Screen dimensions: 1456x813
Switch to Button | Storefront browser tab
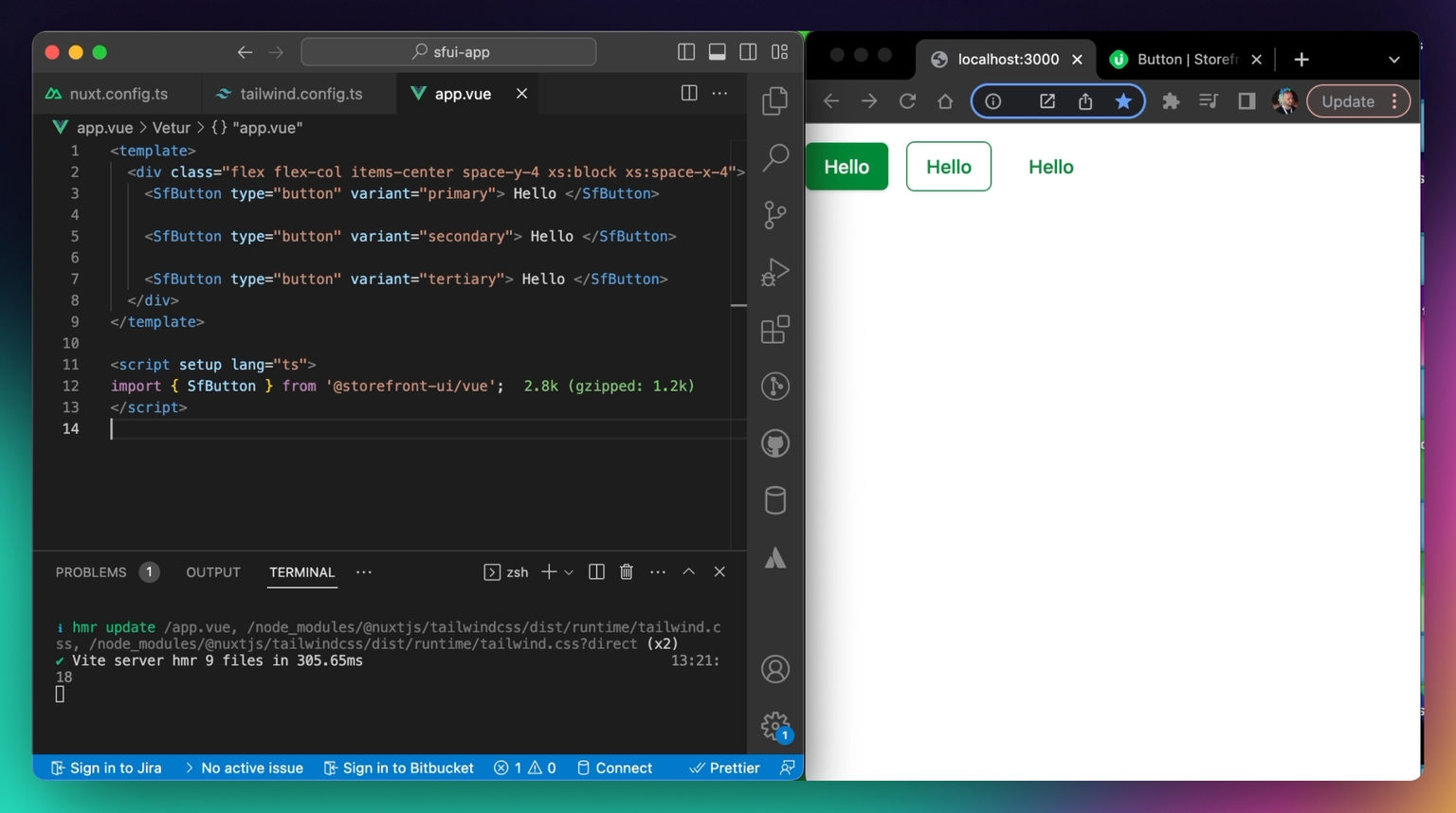tap(1186, 60)
